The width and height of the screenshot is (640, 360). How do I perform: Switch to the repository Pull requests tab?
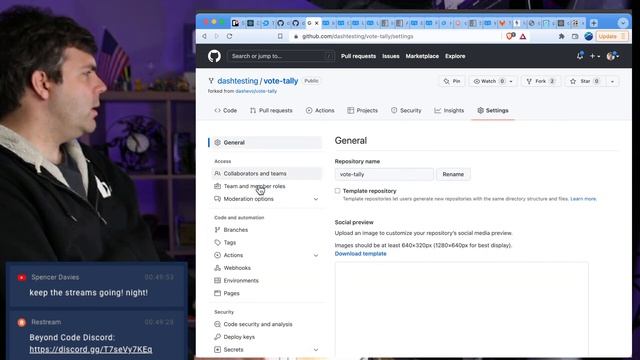click(271, 110)
